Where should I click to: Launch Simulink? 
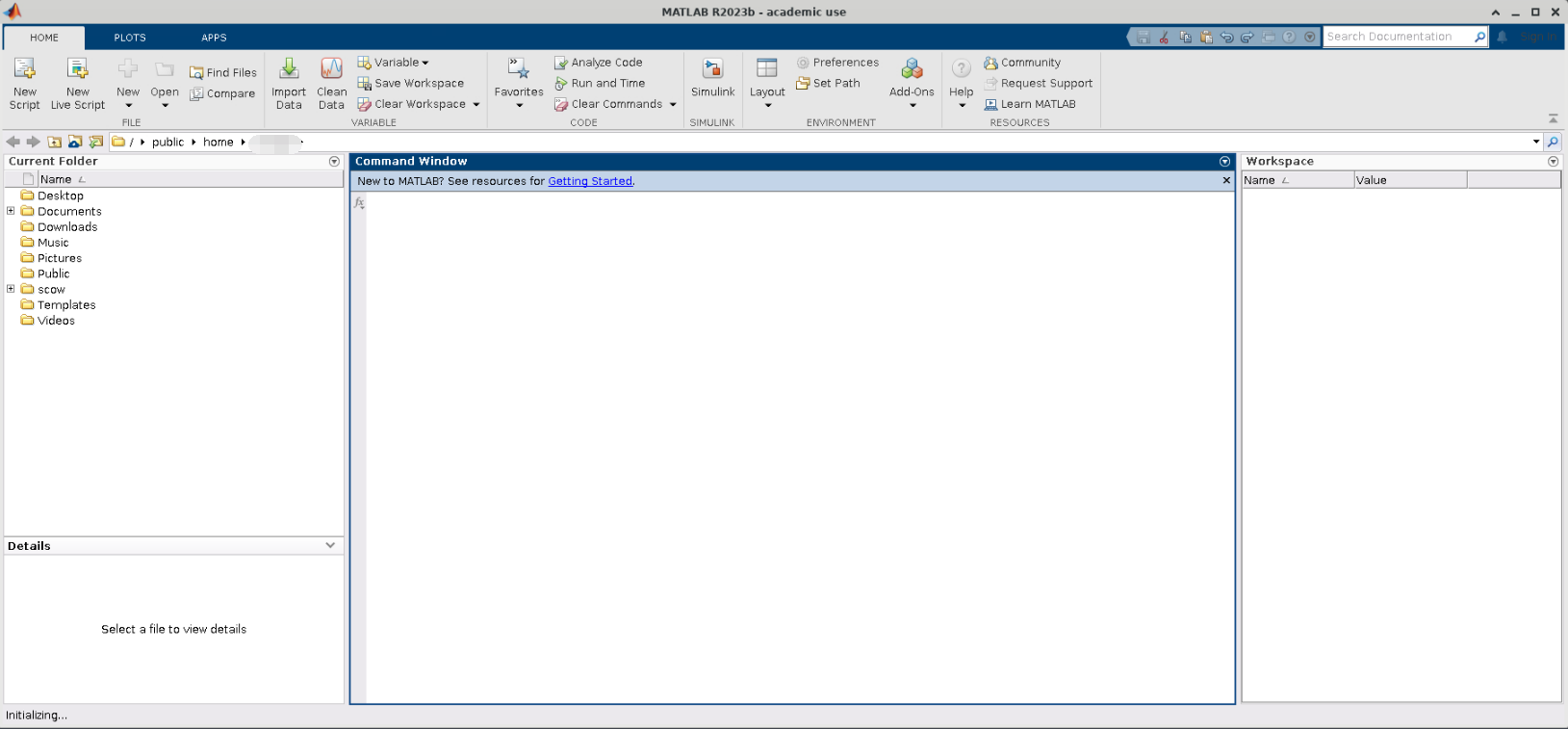(712, 77)
